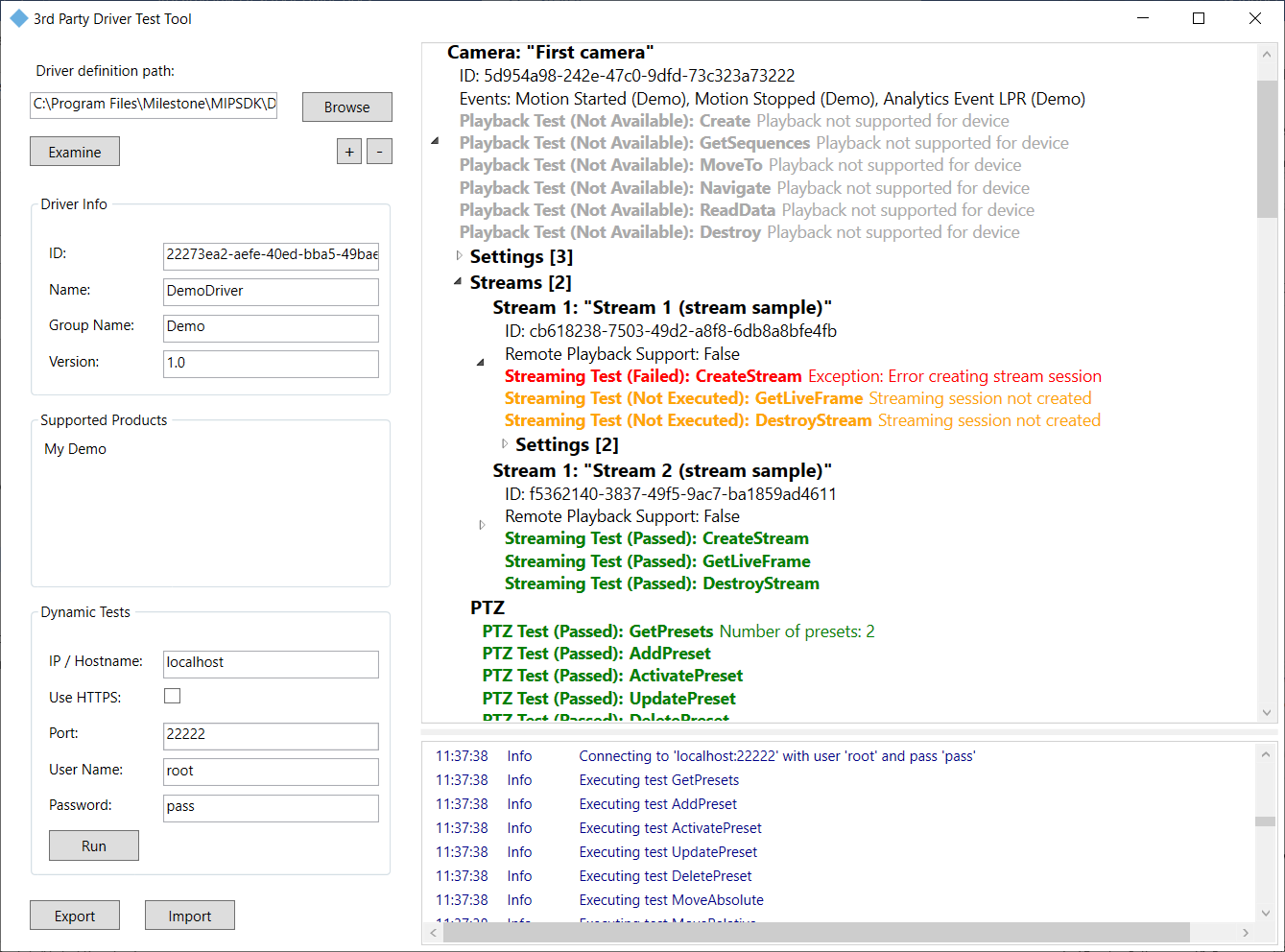Collapse the Streams [2] tree node
The image size is (1285, 952).
pyautogui.click(x=457, y=281)
